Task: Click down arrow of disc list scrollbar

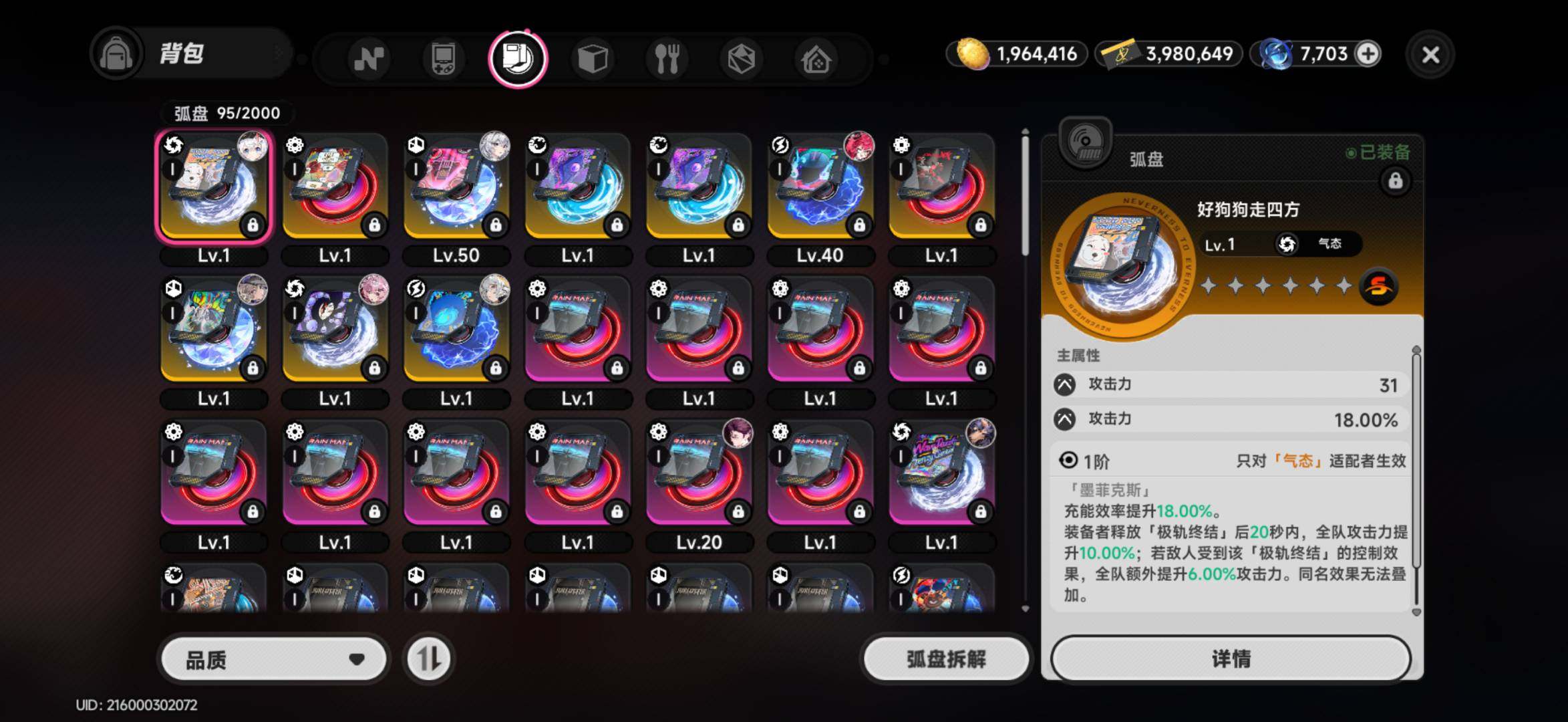Action: [1026, 608]
